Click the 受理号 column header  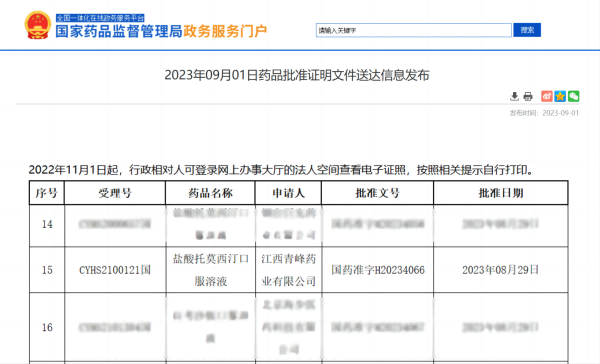(115, 193)
